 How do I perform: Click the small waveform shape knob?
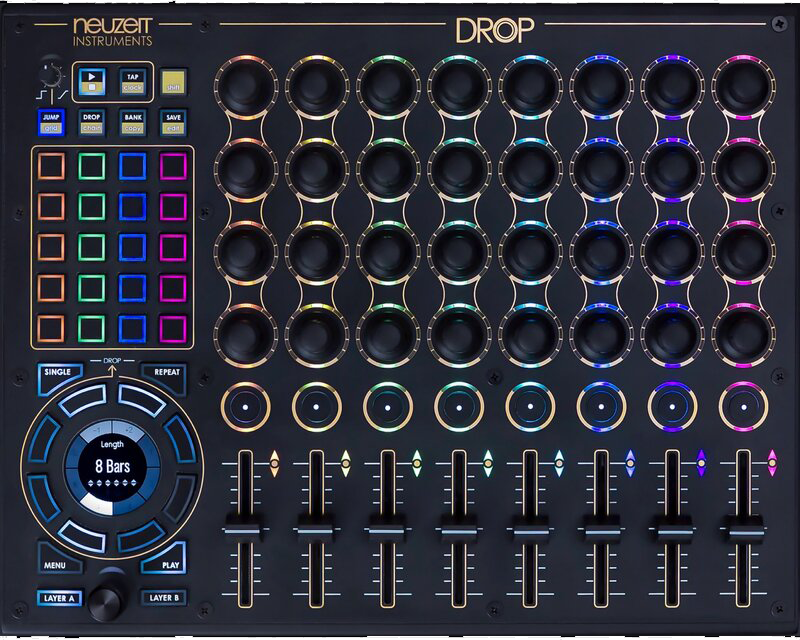(x=47, y=75)
